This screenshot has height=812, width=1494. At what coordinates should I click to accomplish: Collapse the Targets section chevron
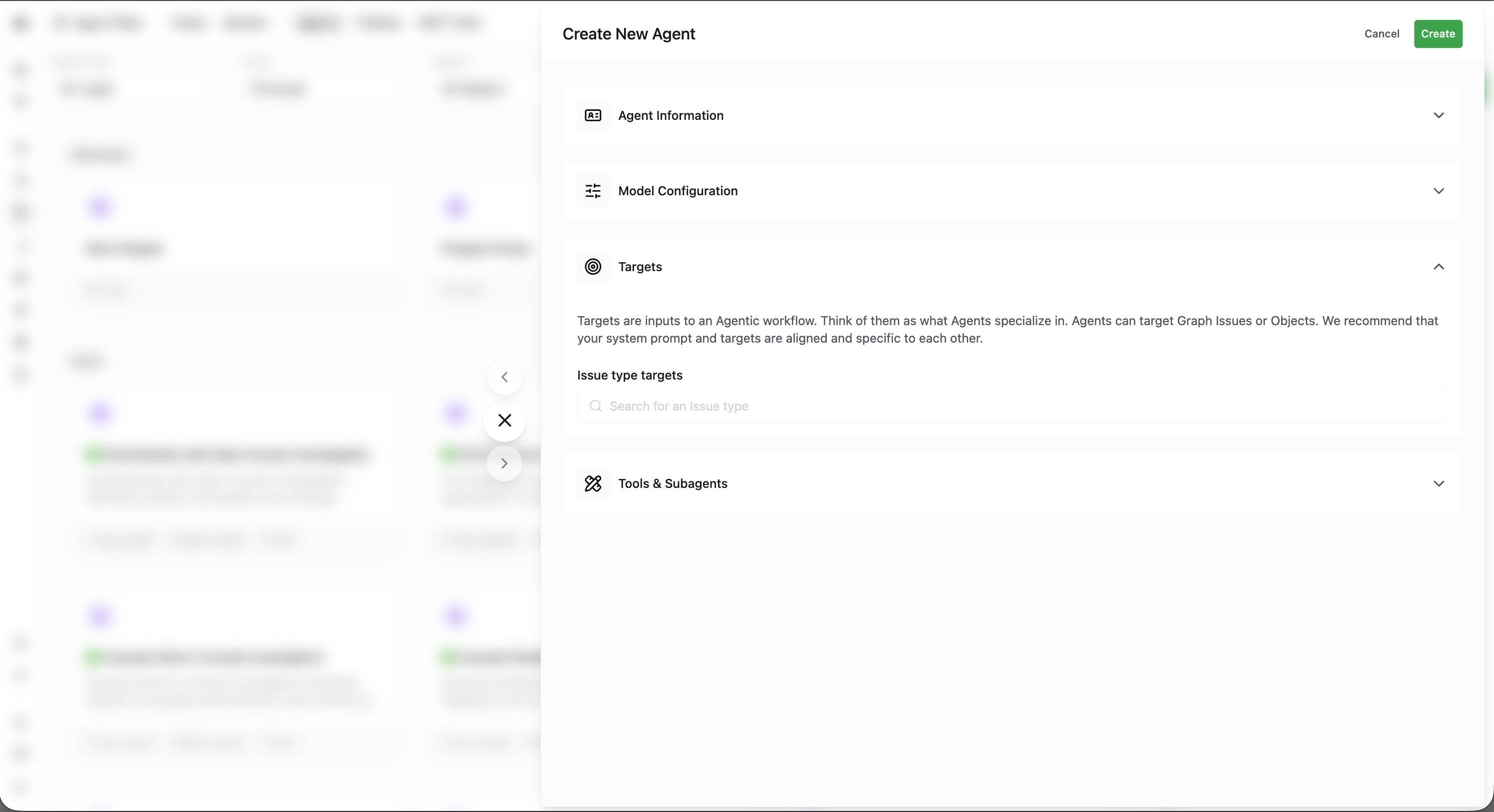click(1439, 267)
